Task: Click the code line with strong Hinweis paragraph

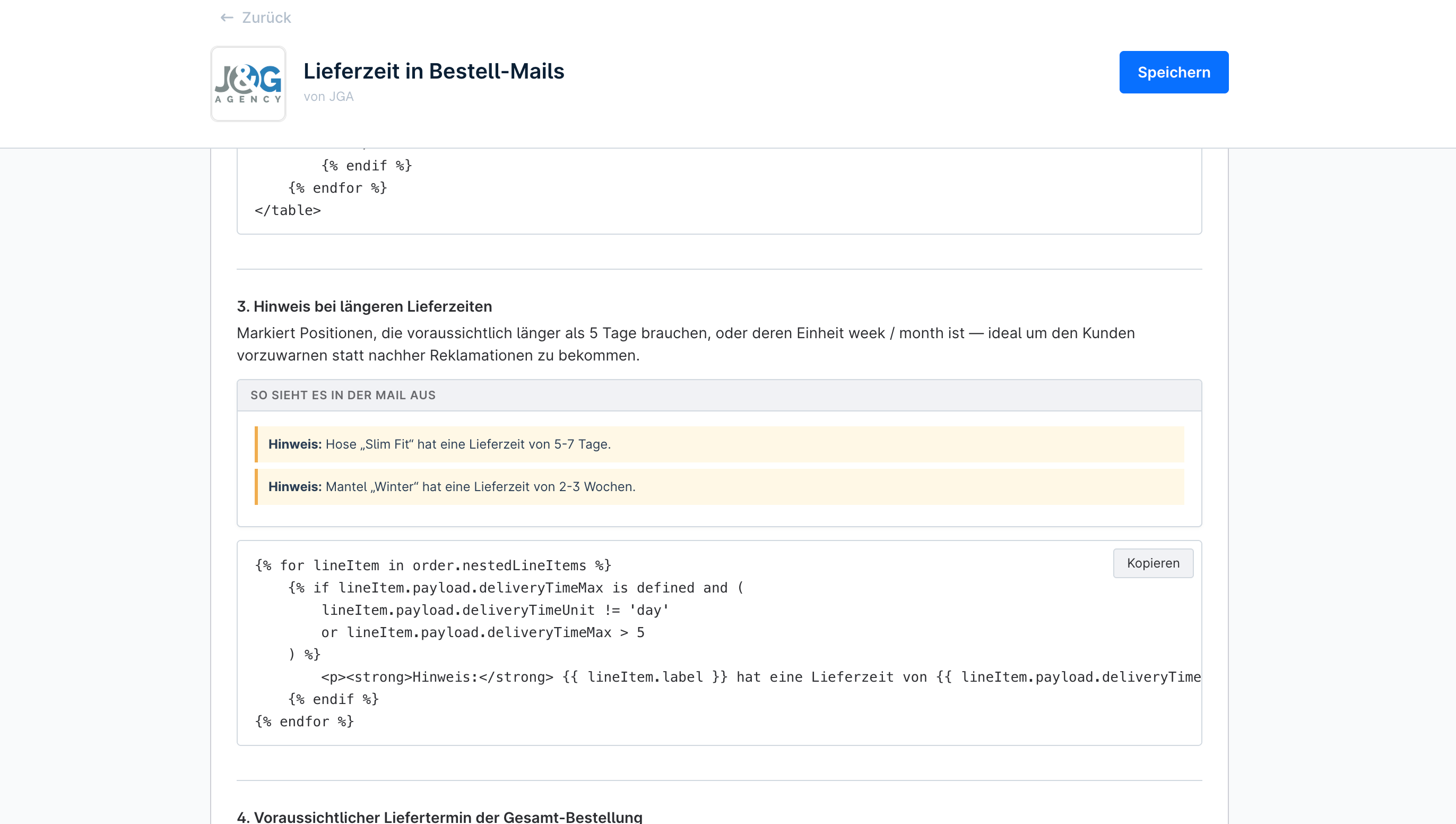Action: [760, 677]
